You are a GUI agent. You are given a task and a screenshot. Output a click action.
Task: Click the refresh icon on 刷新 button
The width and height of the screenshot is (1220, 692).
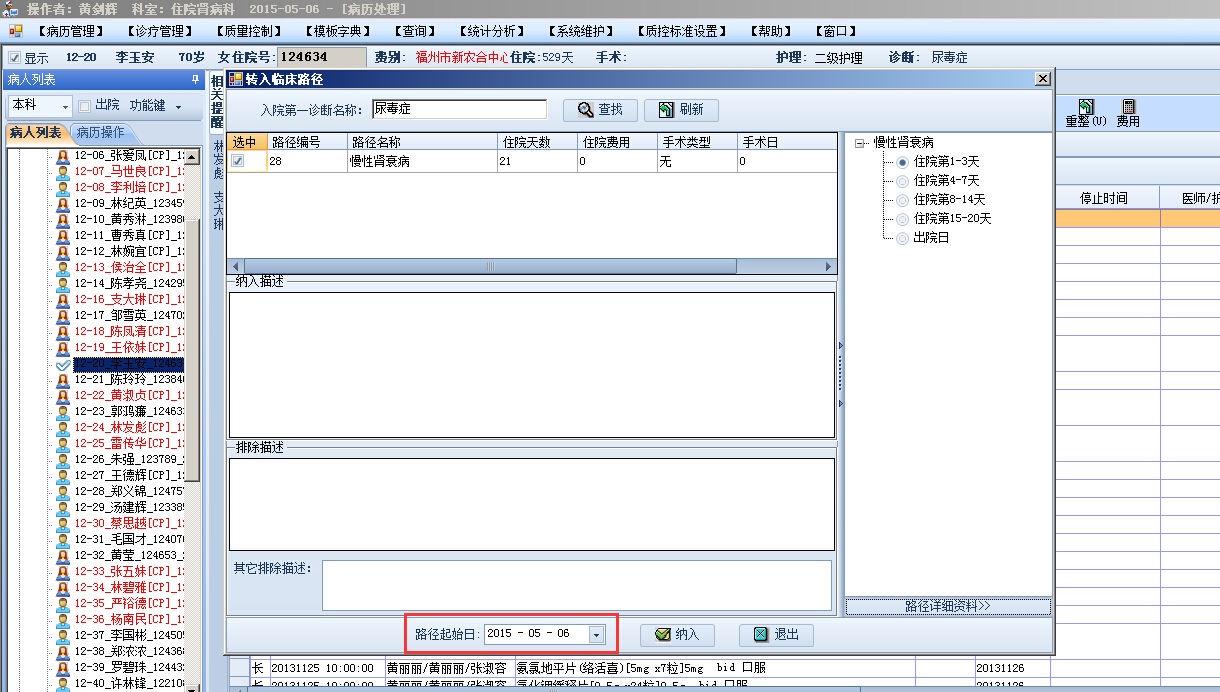[x=665, y=109]
